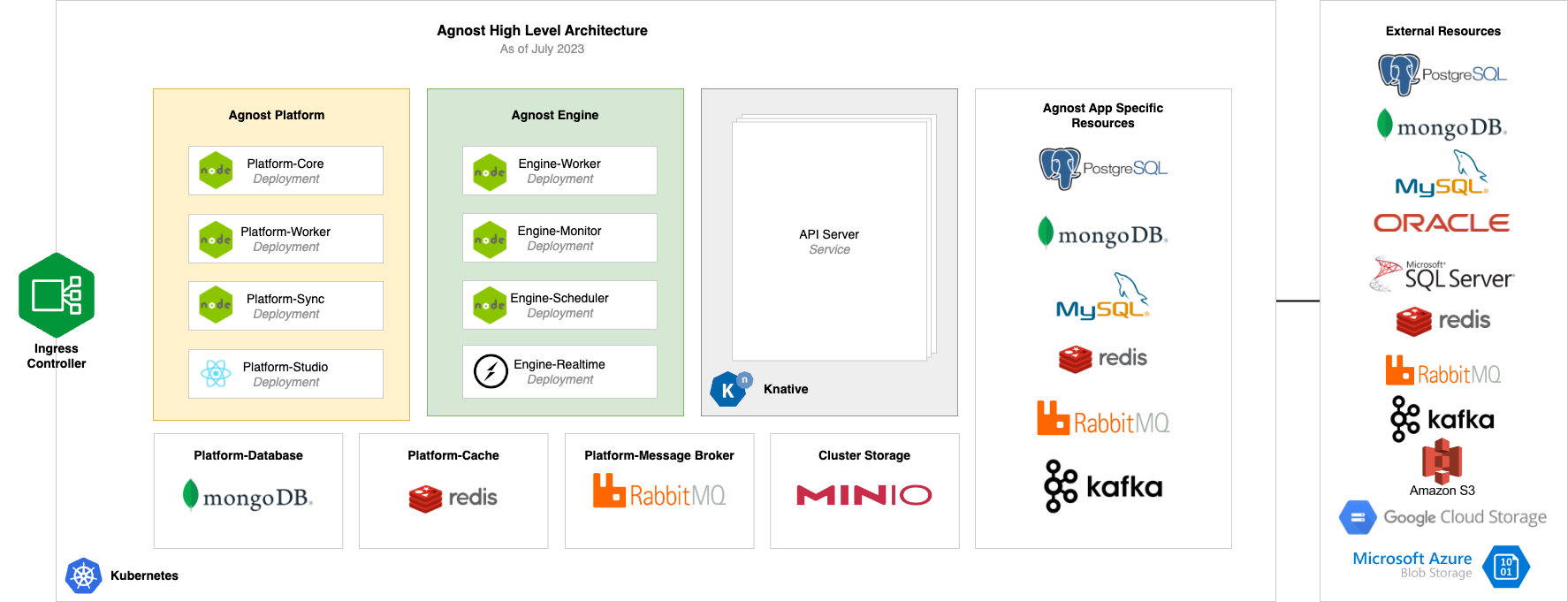Click the MinIO logo under Cluster Storage

(864, 495)
